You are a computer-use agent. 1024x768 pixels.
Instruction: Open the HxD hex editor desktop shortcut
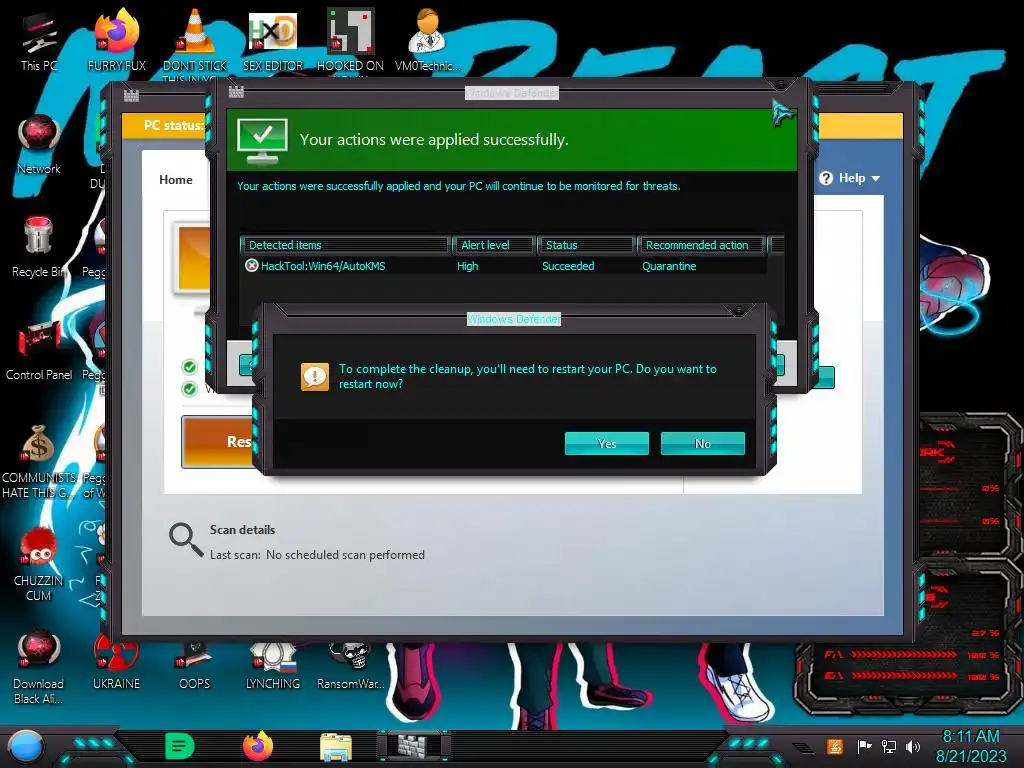[x=273, y=40]
